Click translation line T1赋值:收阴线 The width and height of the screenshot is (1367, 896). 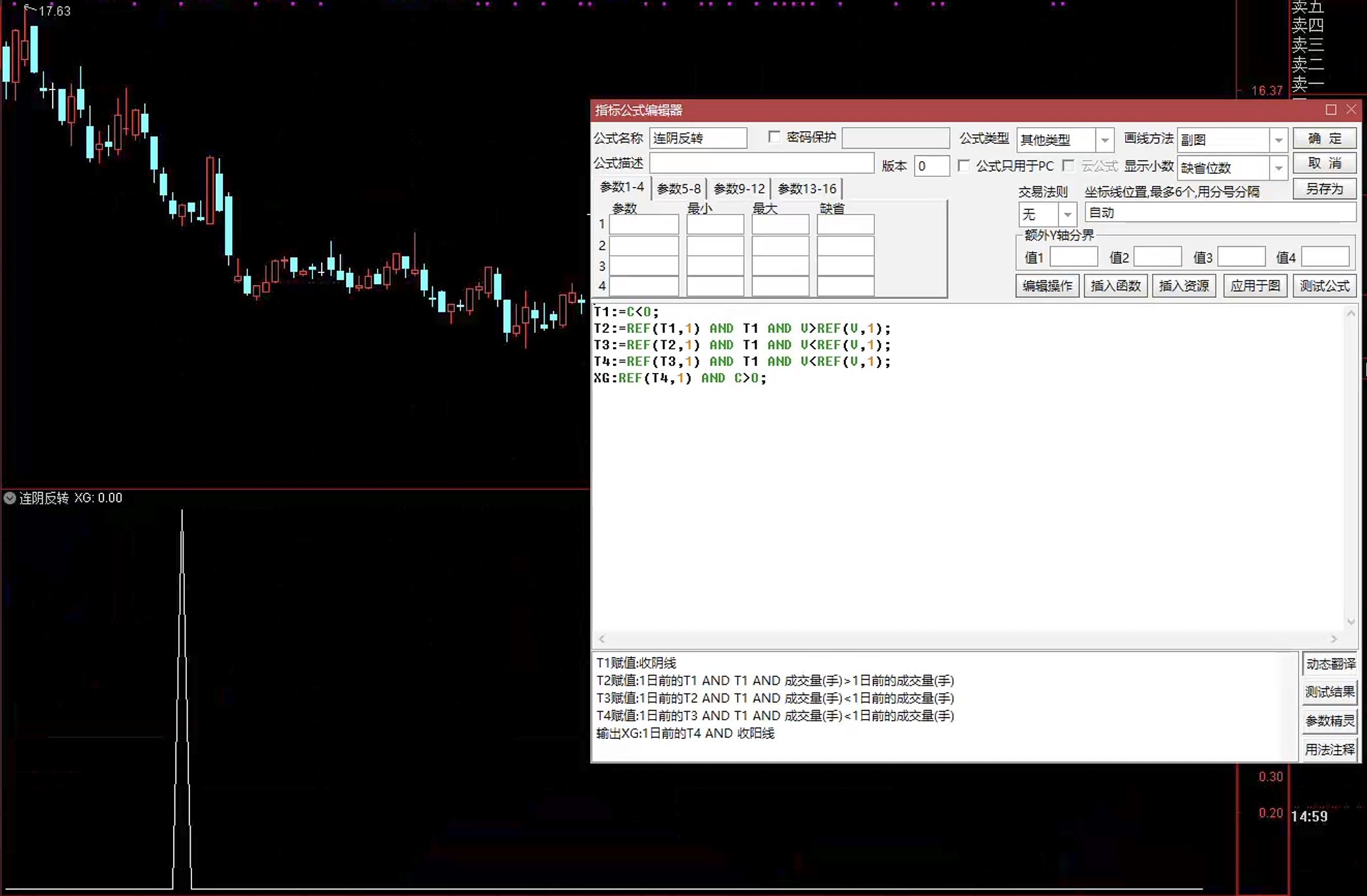point(636,663)
